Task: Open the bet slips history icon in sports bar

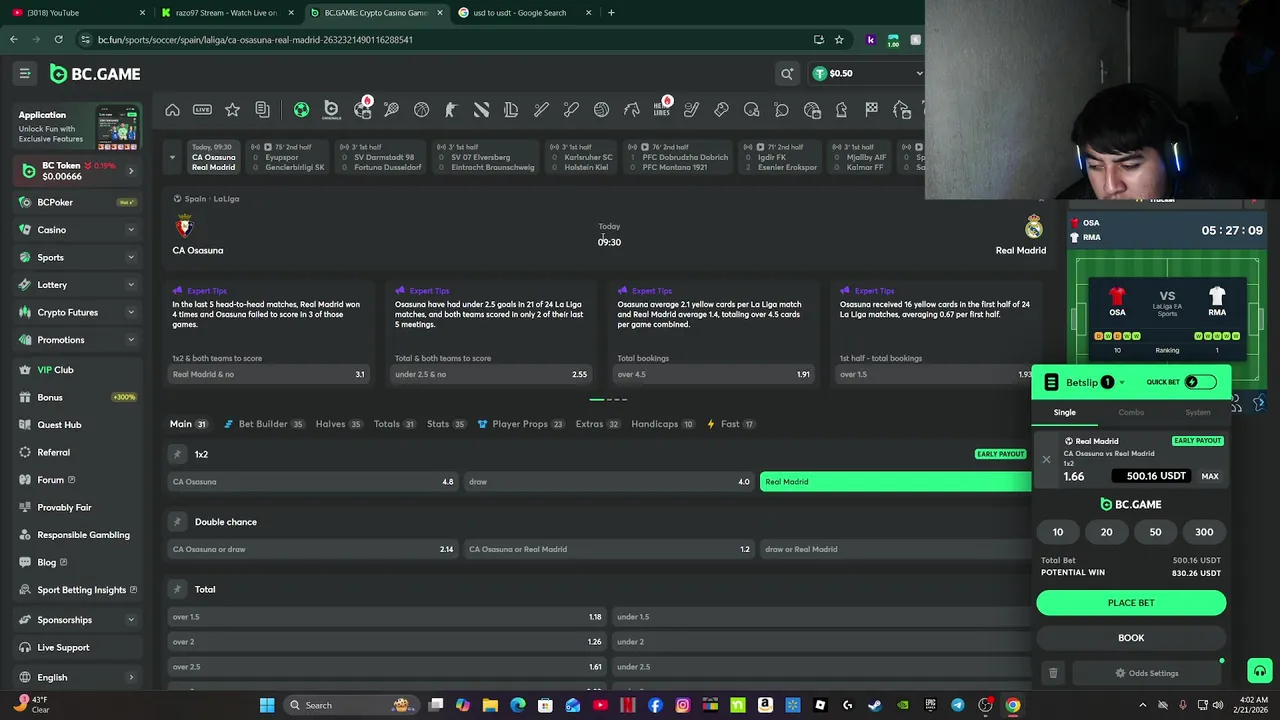Action: (x=262, y=110)
